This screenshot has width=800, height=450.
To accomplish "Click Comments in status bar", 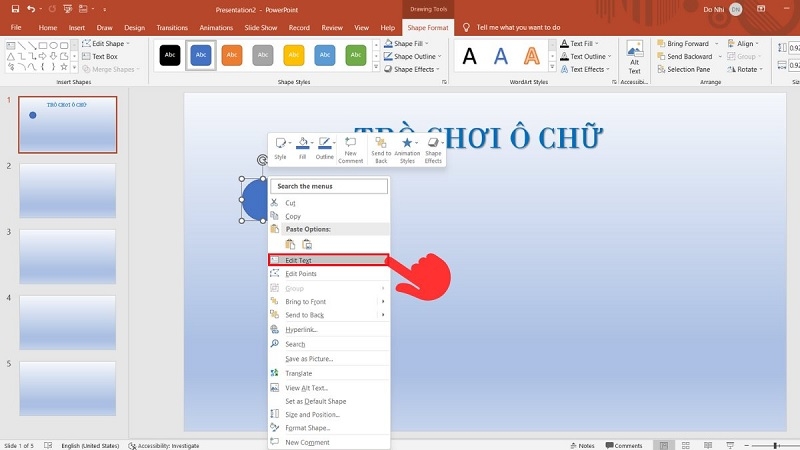I will [x=623, y=445].
